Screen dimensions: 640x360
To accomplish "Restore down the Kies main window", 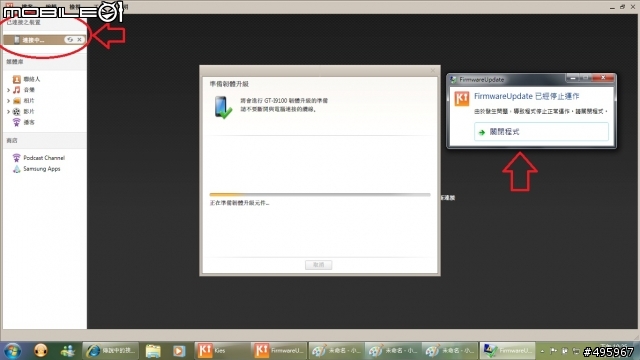I will click(622, 7).
